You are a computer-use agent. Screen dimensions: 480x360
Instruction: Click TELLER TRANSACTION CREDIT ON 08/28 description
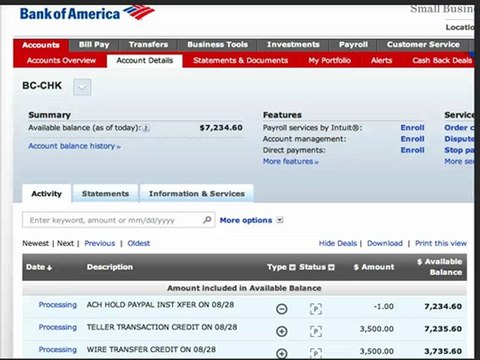click(x=162, y=327)
